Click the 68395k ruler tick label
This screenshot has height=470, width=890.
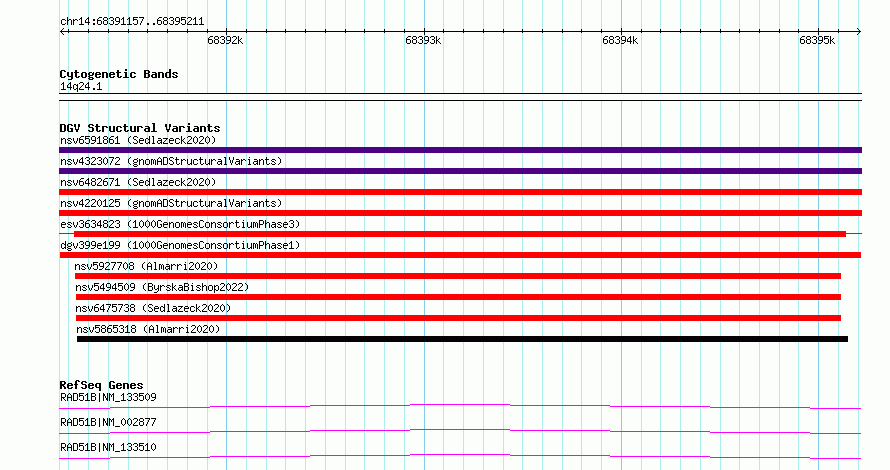click(817, 40)
